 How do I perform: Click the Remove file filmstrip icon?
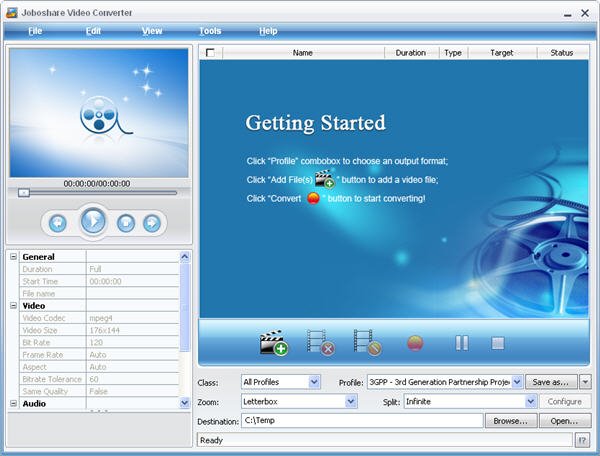click(x=321, y=343)
